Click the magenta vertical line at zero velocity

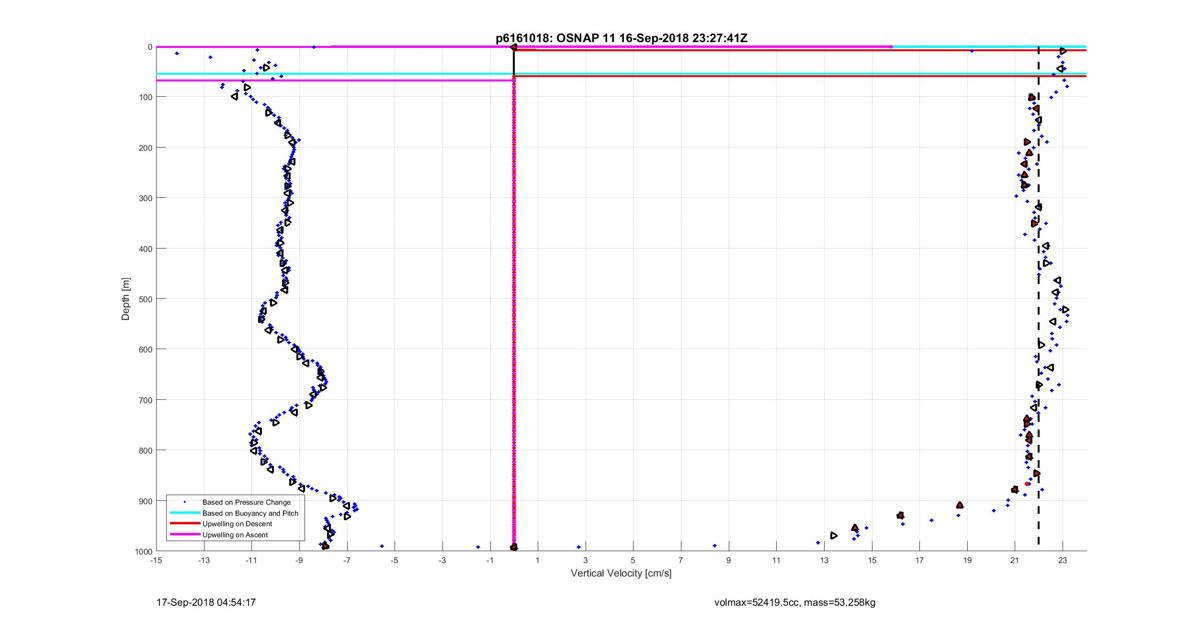(513, 313)
